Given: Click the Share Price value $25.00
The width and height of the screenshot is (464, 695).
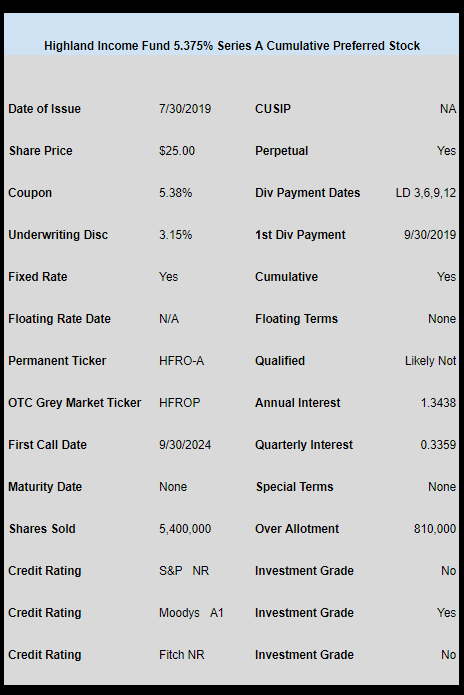Looking at the screenshot, I should pyautogui.click(x=177, y=151).
